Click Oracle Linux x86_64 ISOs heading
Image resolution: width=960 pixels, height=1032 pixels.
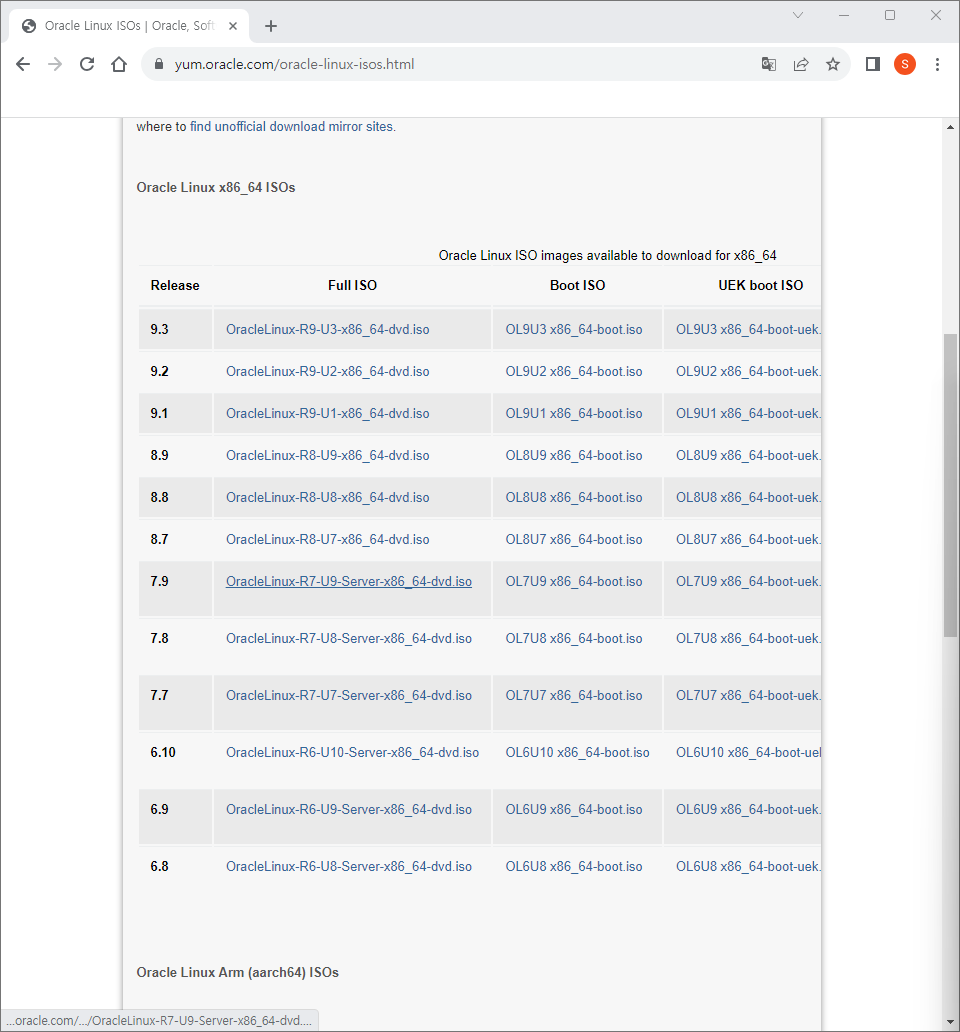(216, 188)
